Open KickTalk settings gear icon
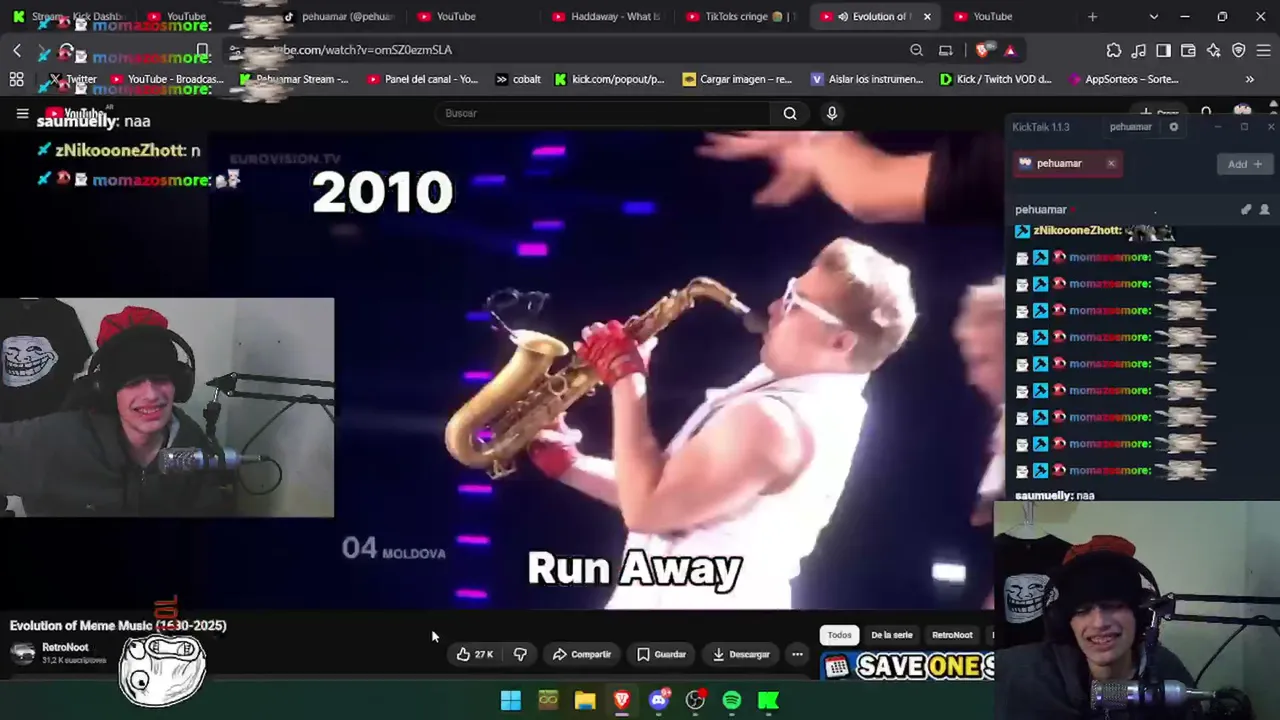The height and width of the screenshot is (720, 1280). coord(1174,127)
